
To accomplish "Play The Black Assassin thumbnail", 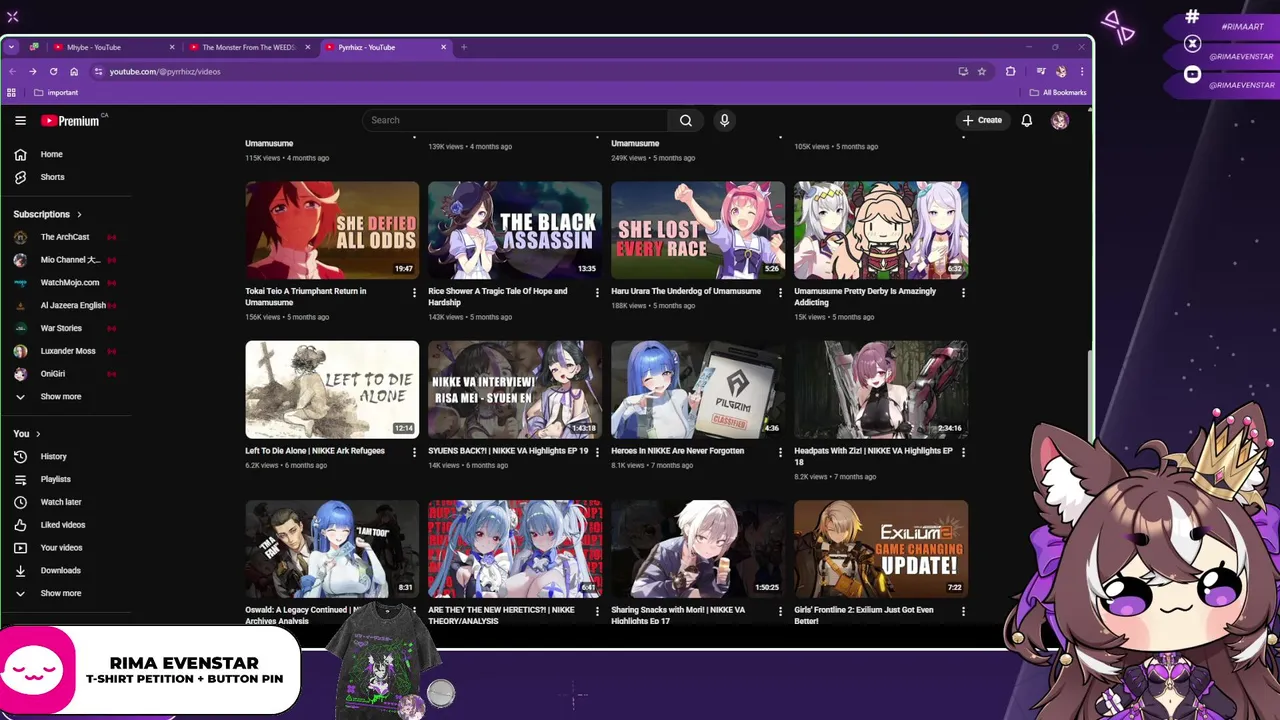I will tap(515, 230).
